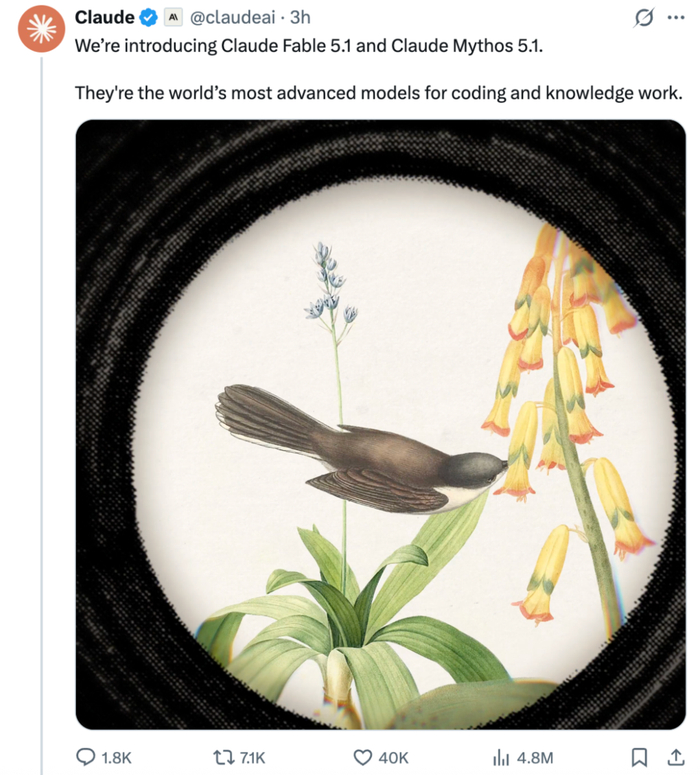Click the 7.1K reposts count
Image resolution: width=700 pixels, height=775 pixels.
(x=253, y=758)
